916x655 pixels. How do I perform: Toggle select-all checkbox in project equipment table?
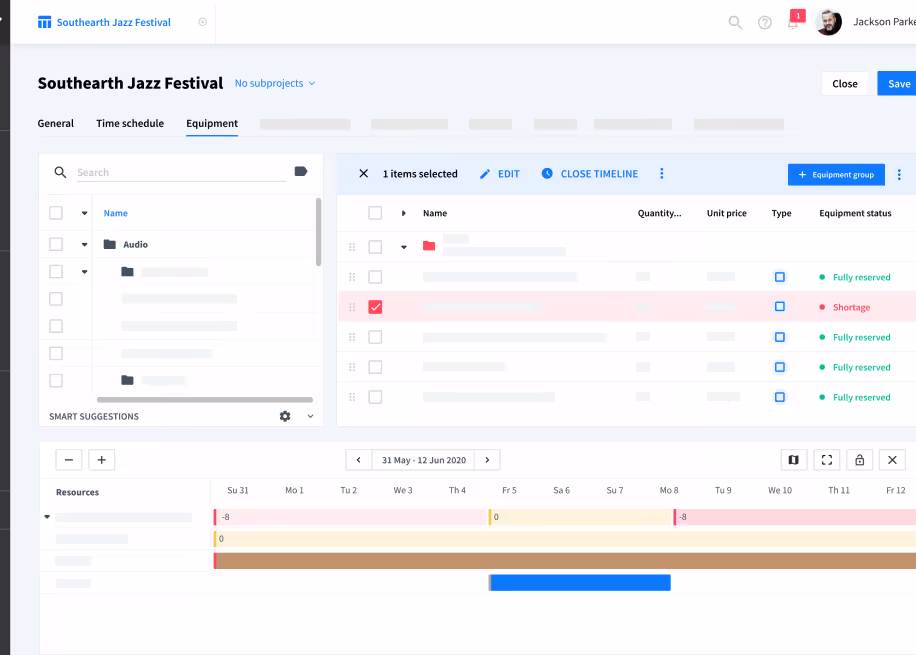(375, 213)
